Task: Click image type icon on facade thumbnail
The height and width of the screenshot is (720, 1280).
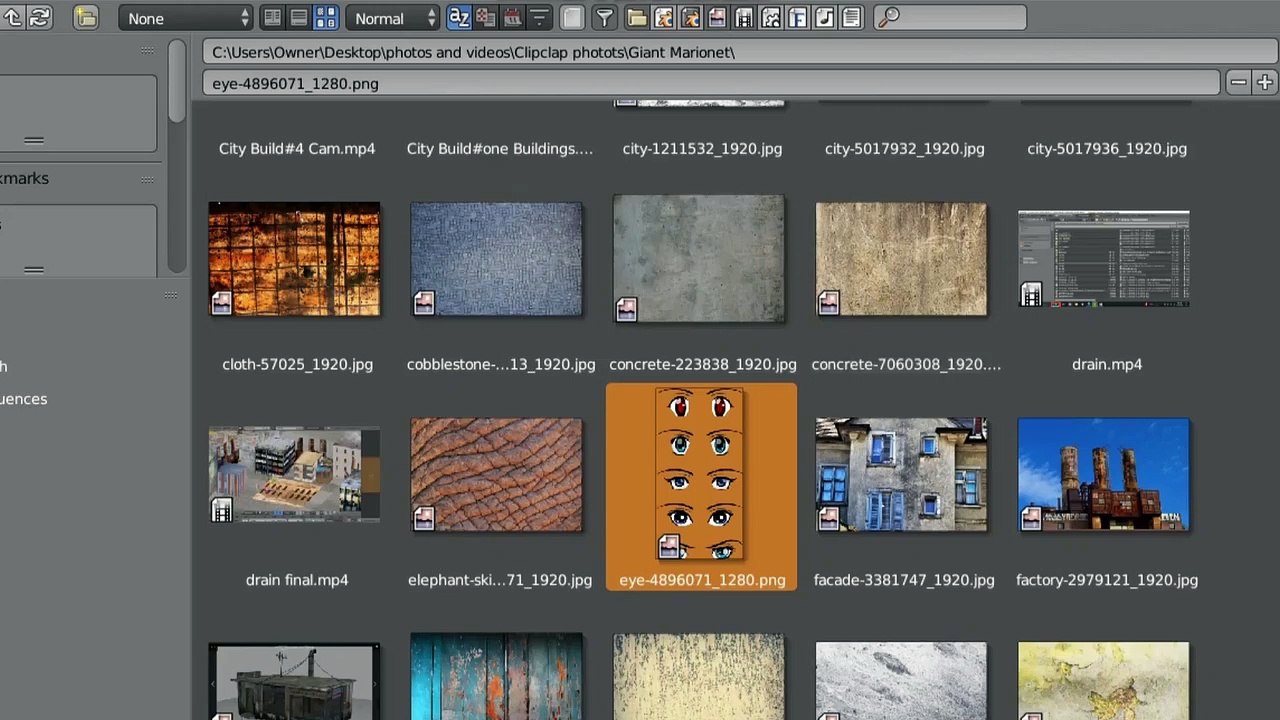Action: pos(828,518)
